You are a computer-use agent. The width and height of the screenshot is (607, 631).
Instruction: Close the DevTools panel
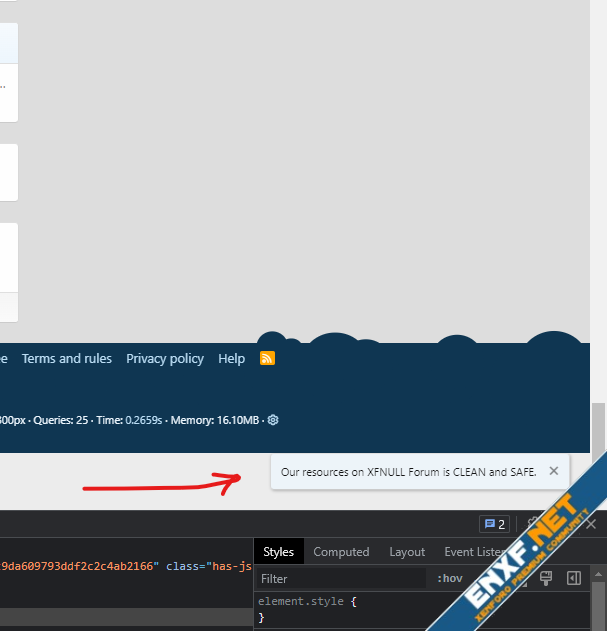590,524
